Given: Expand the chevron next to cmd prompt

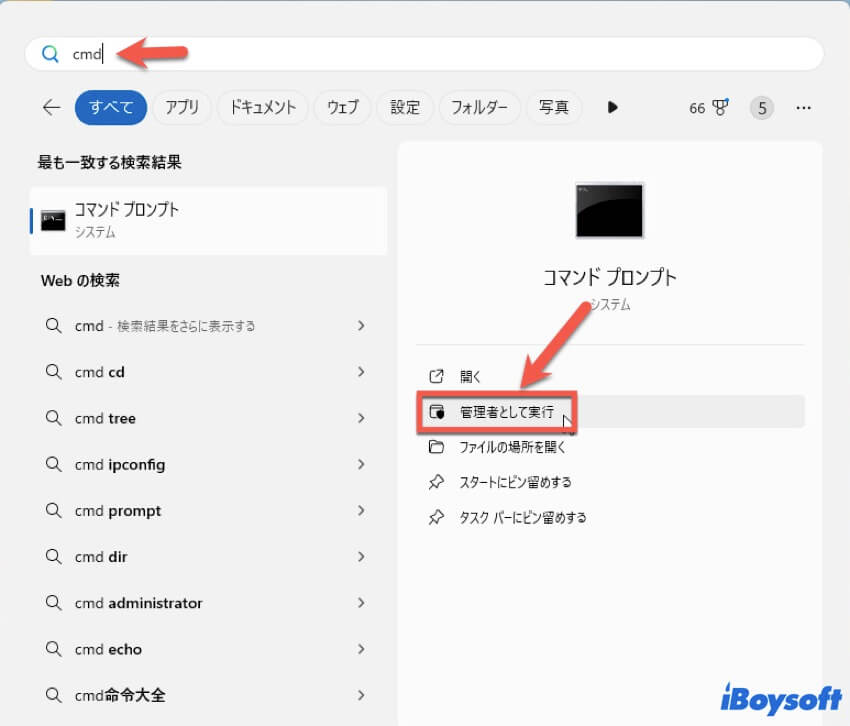Looking at the screenshot, I should click(x=361, y=511).
